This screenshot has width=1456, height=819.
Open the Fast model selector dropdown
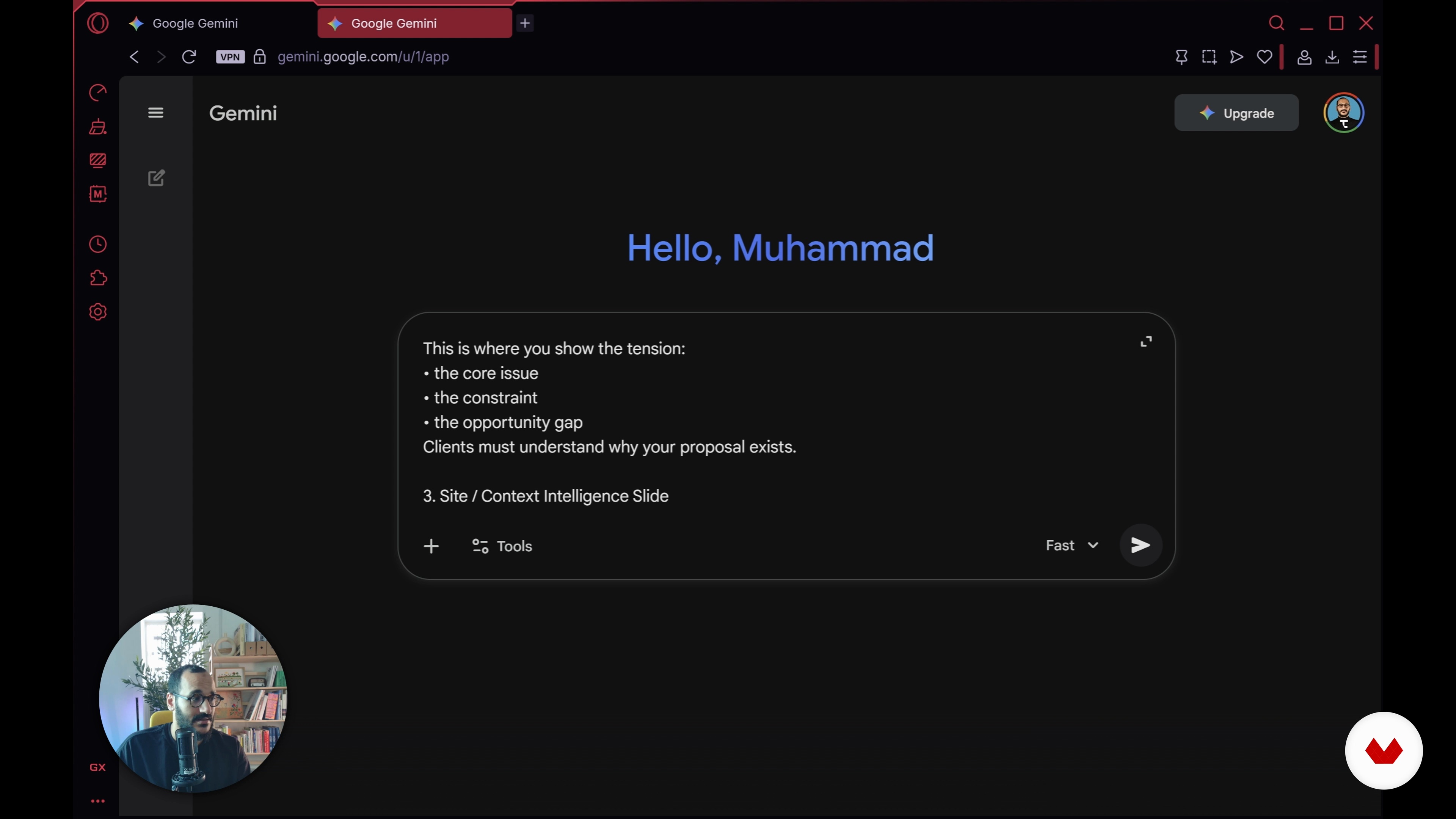(1072, 546)
